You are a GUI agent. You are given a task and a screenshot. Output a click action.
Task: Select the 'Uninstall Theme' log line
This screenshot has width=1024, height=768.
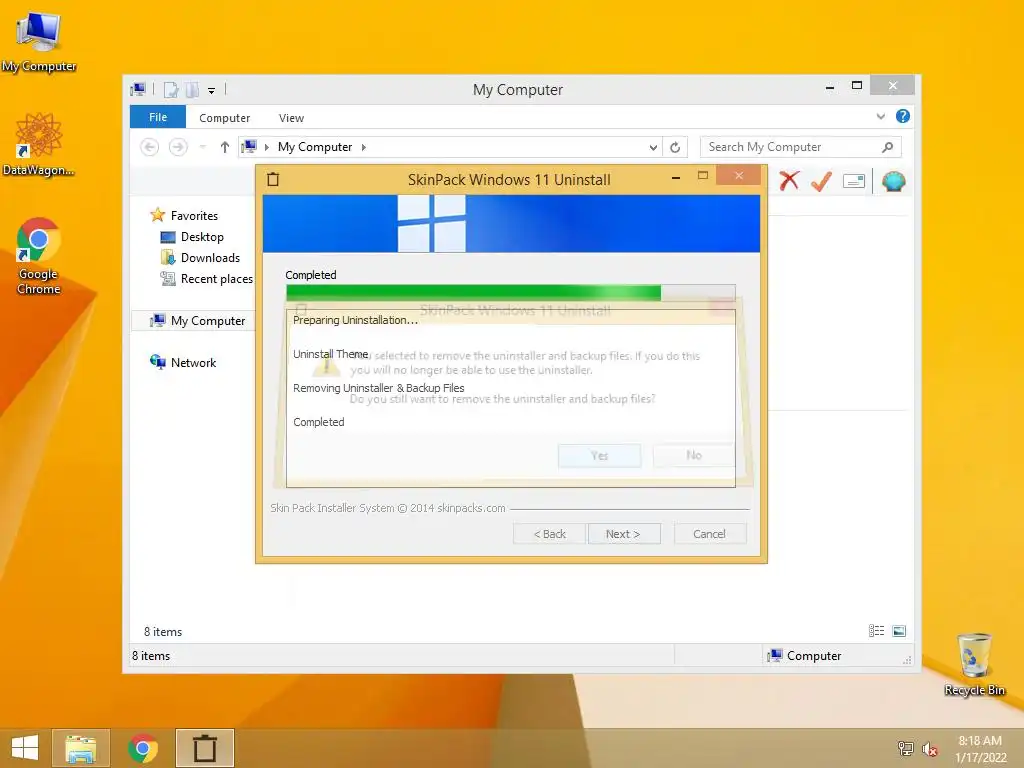(330, 354)
